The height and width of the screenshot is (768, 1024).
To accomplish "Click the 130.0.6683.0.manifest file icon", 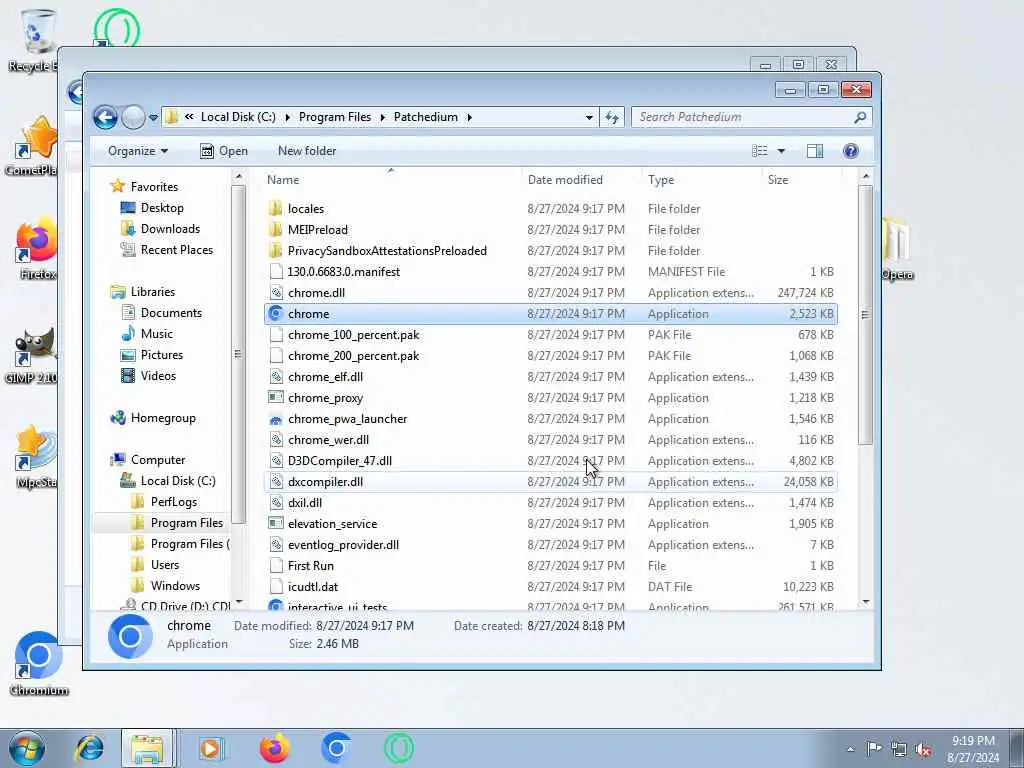I will pyautogui.click(x=276, y=272).
